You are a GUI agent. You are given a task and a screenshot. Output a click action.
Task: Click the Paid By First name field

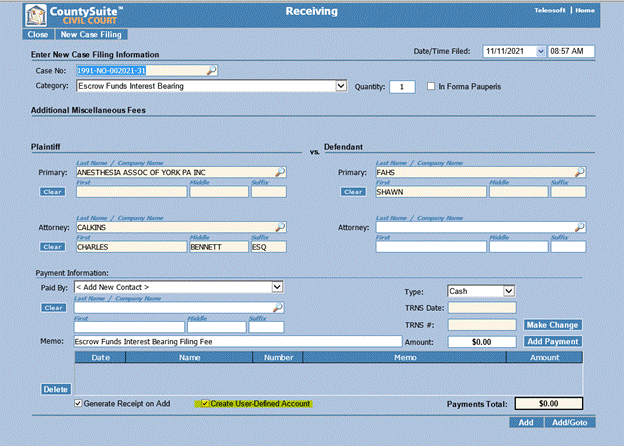click(x=129, y=327)
